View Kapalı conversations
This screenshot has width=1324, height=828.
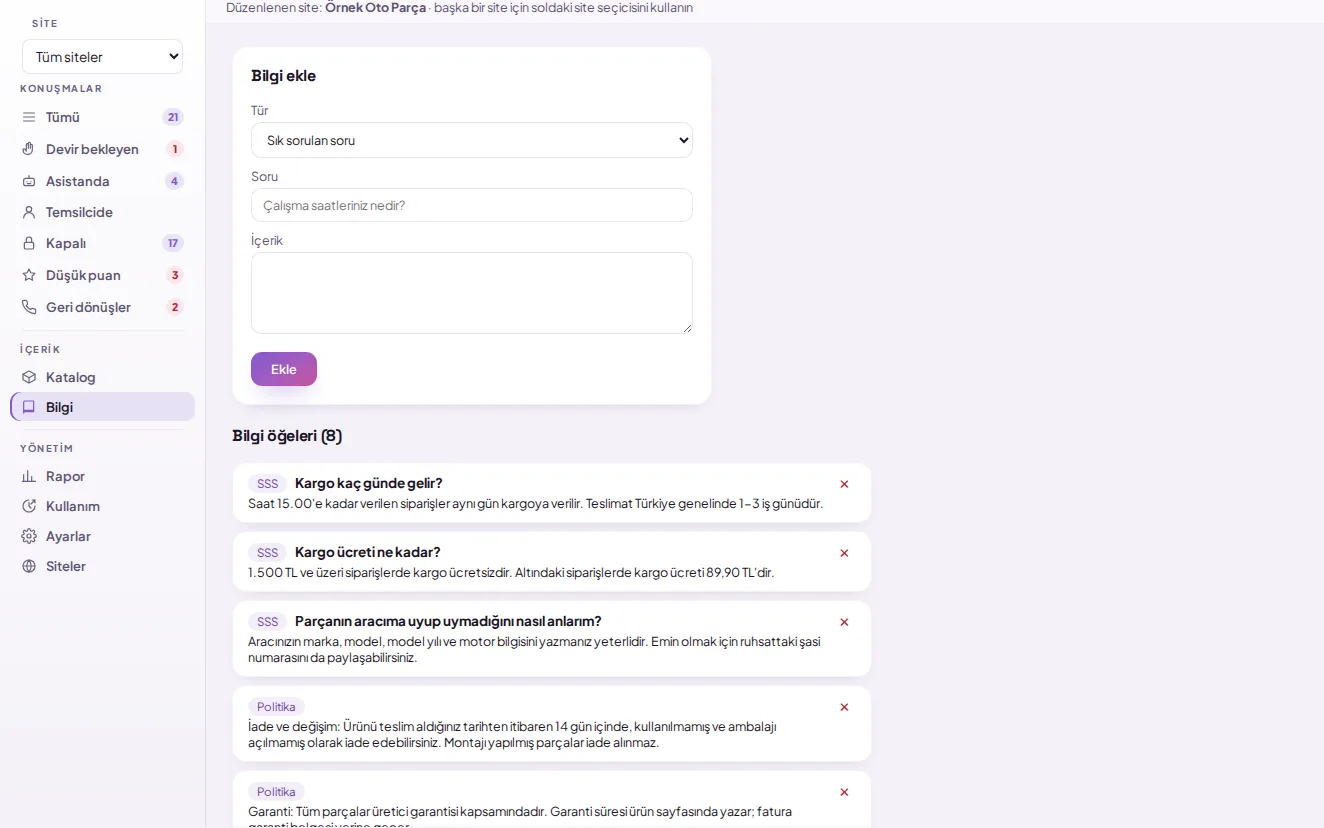pyautogui.click(x=102, y=243)
